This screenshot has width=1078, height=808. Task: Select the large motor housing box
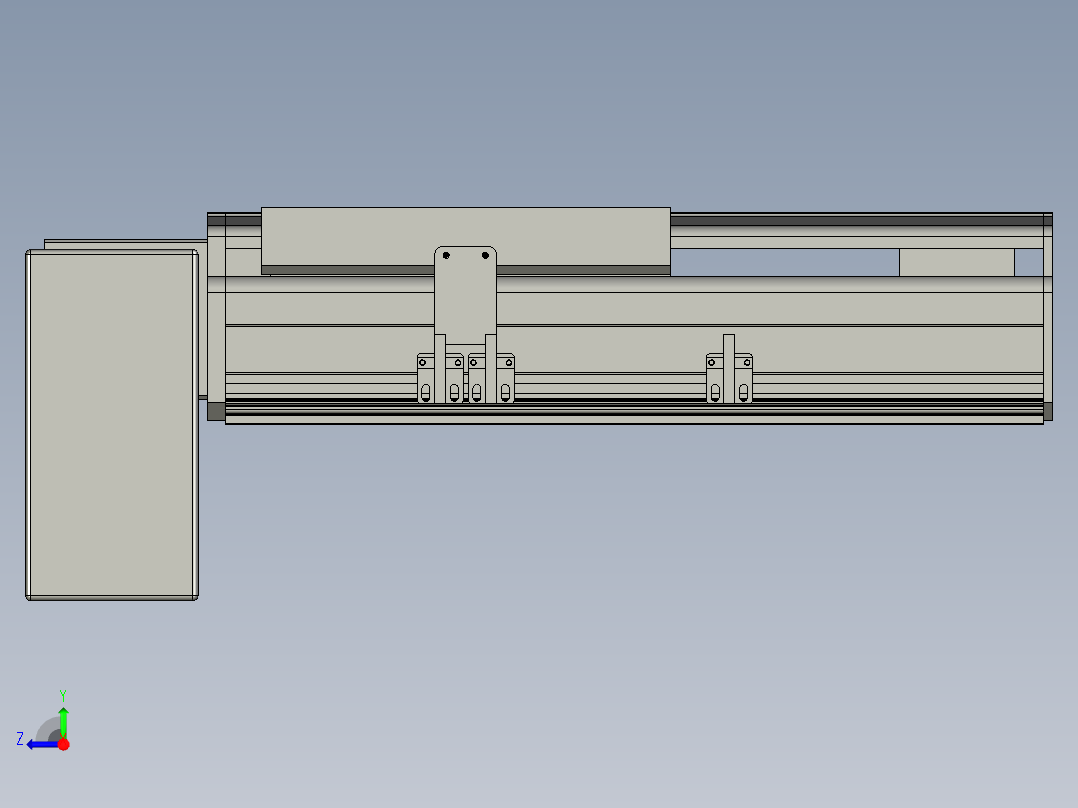112,425
